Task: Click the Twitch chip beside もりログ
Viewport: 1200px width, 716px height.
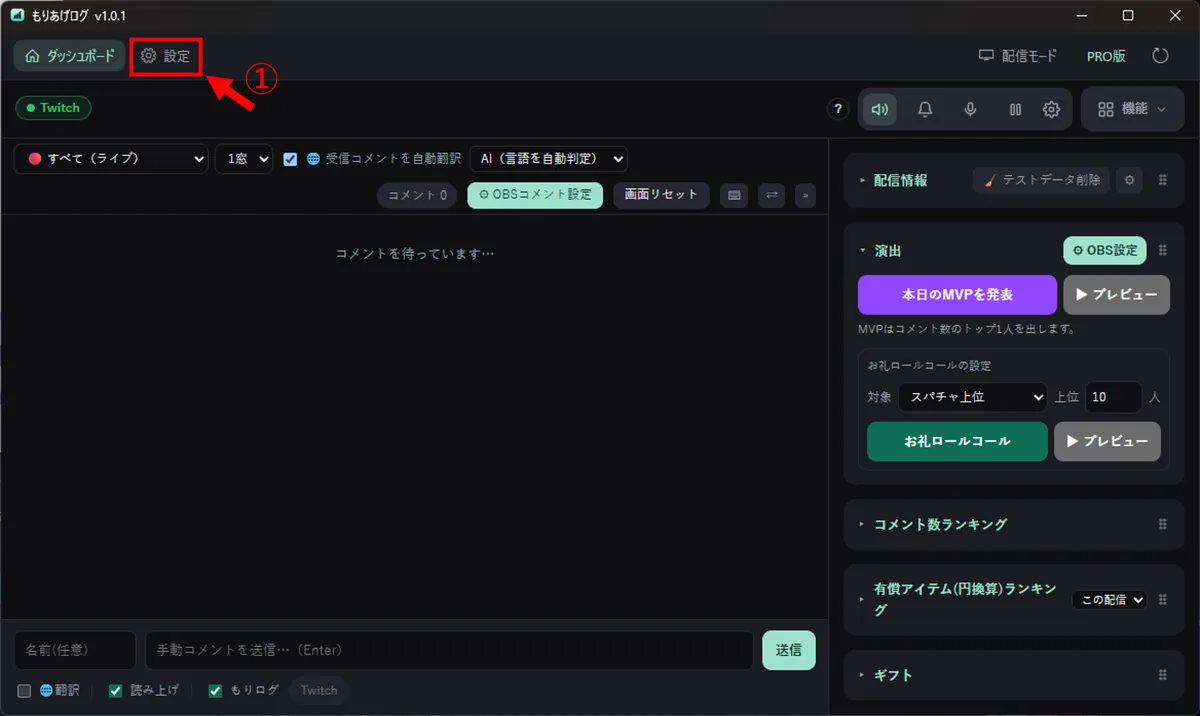Action: (x=319, y=690)
